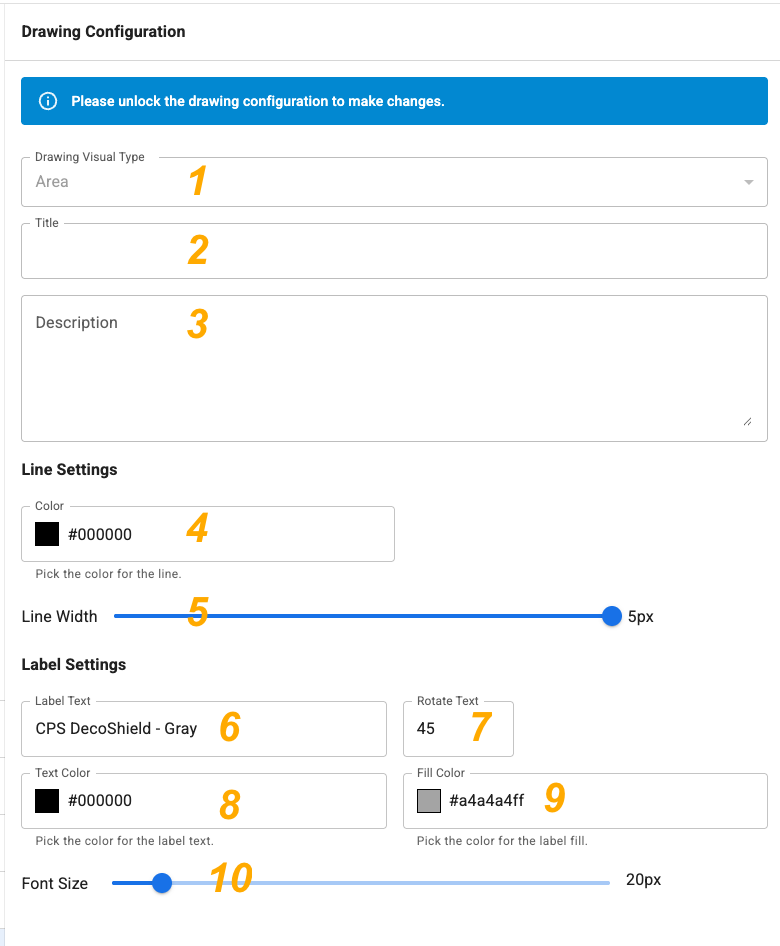The height and width of the screenshot is (946, 780).
Task: Click the Line Width slider track
Action: pyautogui.click(x=362, y=616)
